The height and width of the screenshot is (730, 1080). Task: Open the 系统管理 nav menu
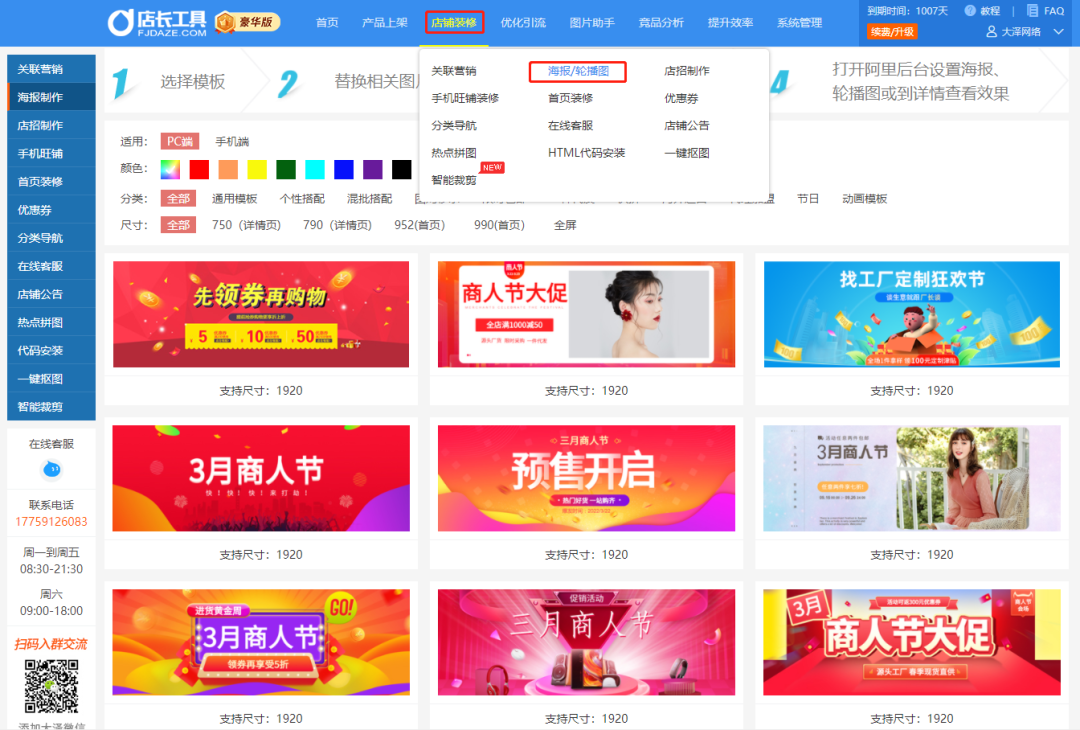800,23
